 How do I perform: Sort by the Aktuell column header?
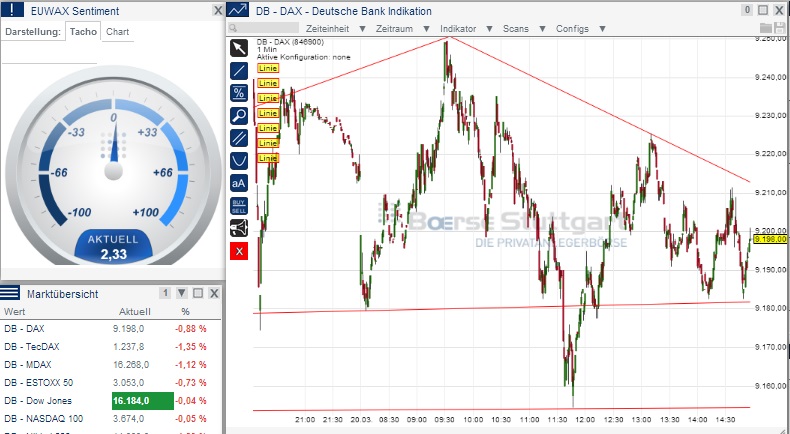(135, 312)
